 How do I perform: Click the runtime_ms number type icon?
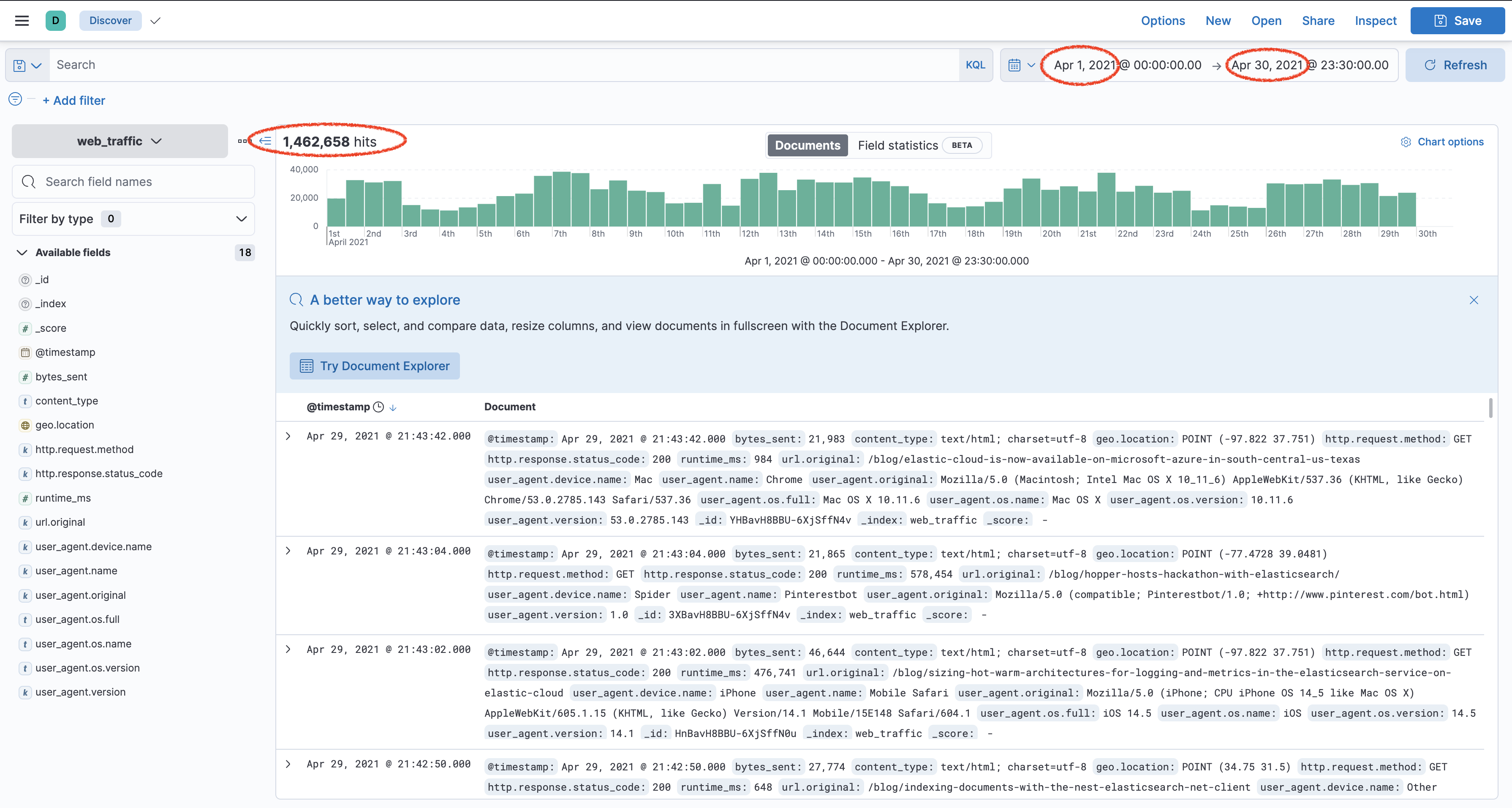coord(25,499)
